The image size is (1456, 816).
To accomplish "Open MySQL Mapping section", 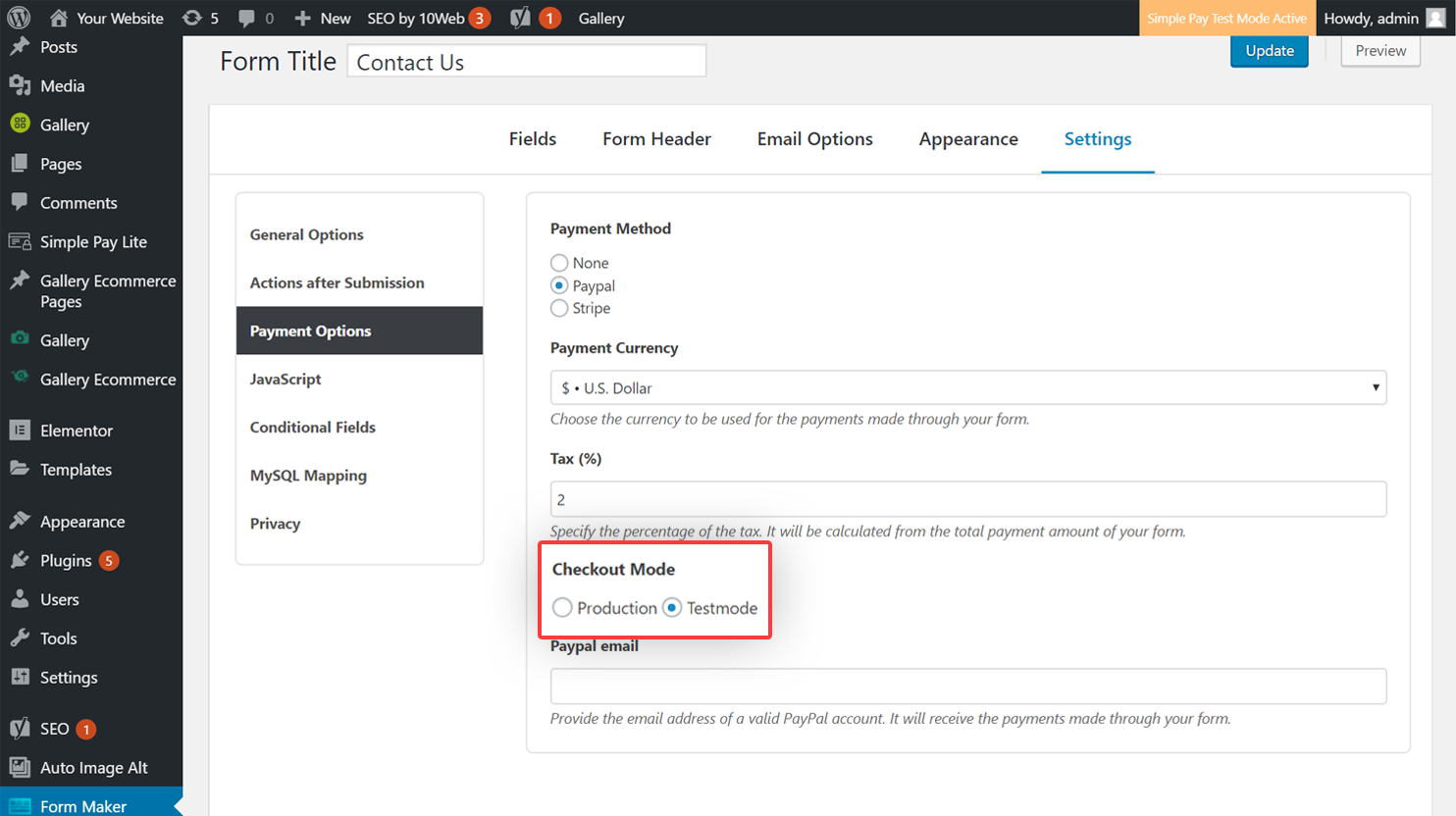I will tap(359, 475).
